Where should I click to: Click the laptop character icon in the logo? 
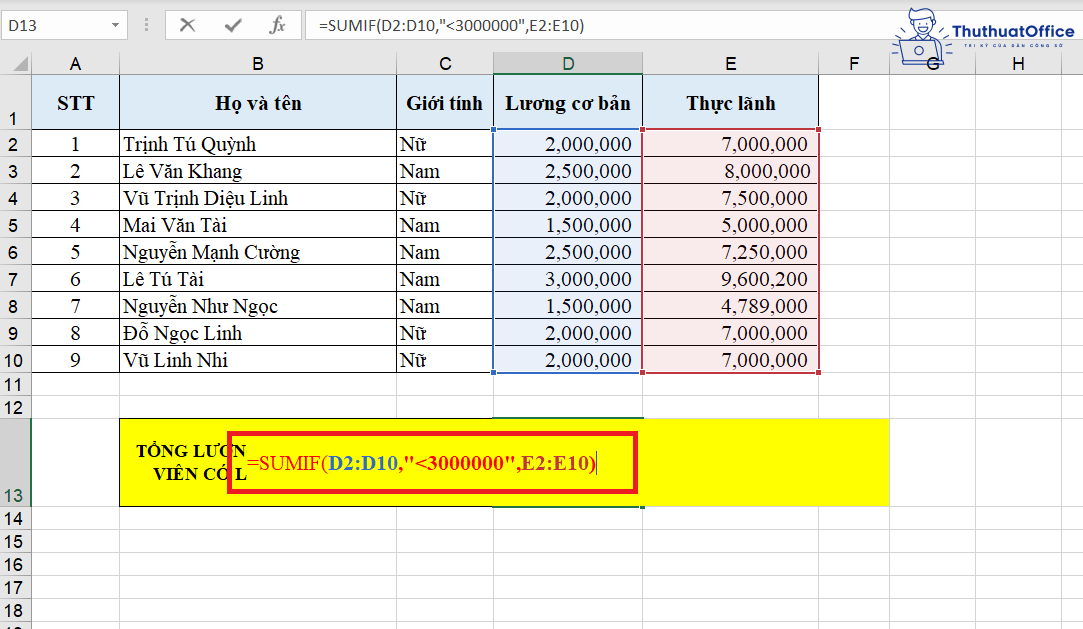[x=919, y=35]
